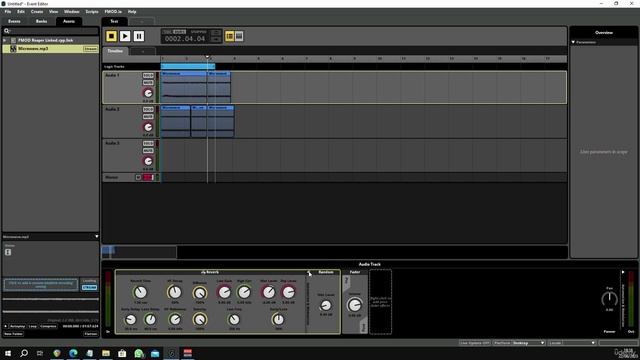Toggle Compress in asset preview
Image resolution: width=640 pixels, height=360 pixels.
point(48,326)
